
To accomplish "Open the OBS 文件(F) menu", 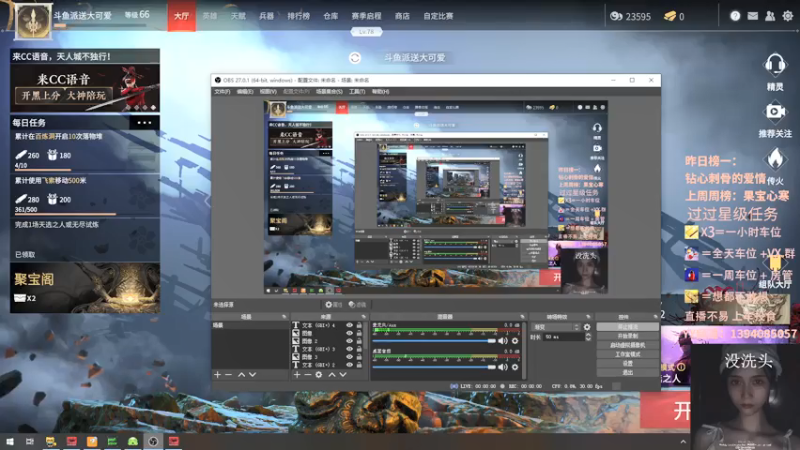I will [x=222, y=92].
